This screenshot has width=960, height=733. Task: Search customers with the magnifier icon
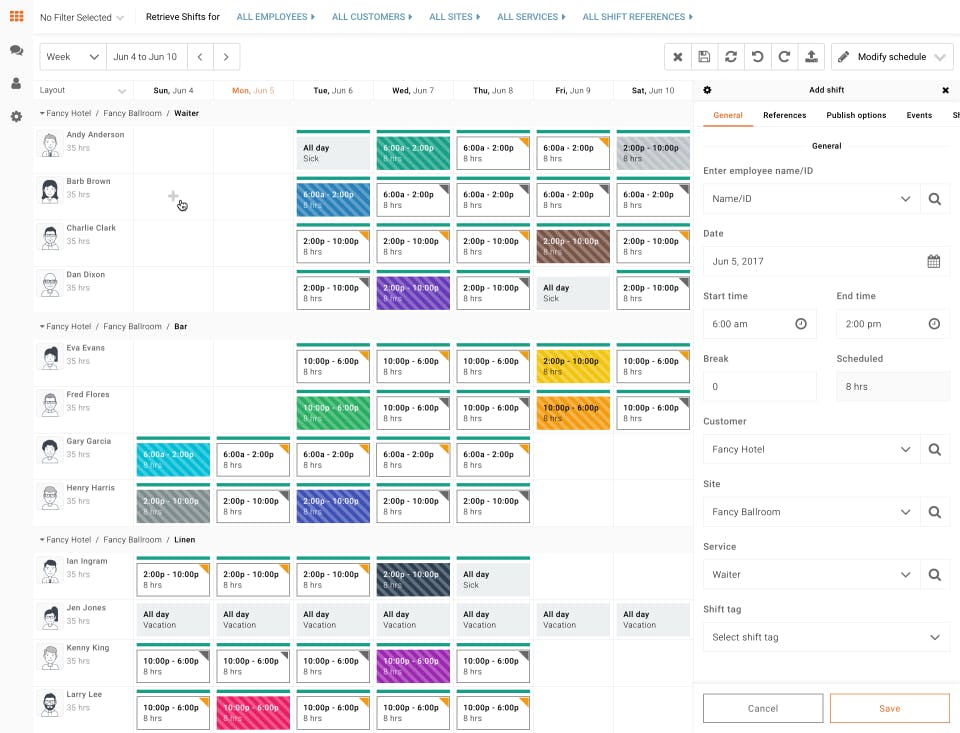935,449
